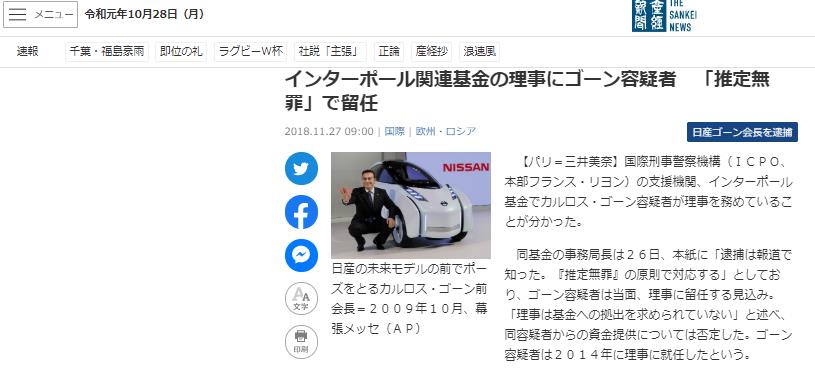Send the article via Messenger

(x=301, y=255)
